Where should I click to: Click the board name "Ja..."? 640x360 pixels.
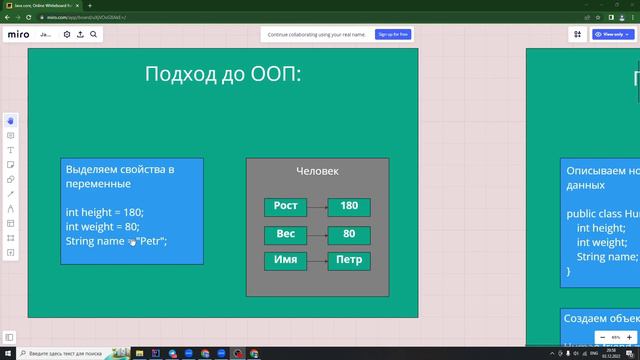tap(45, 35)
